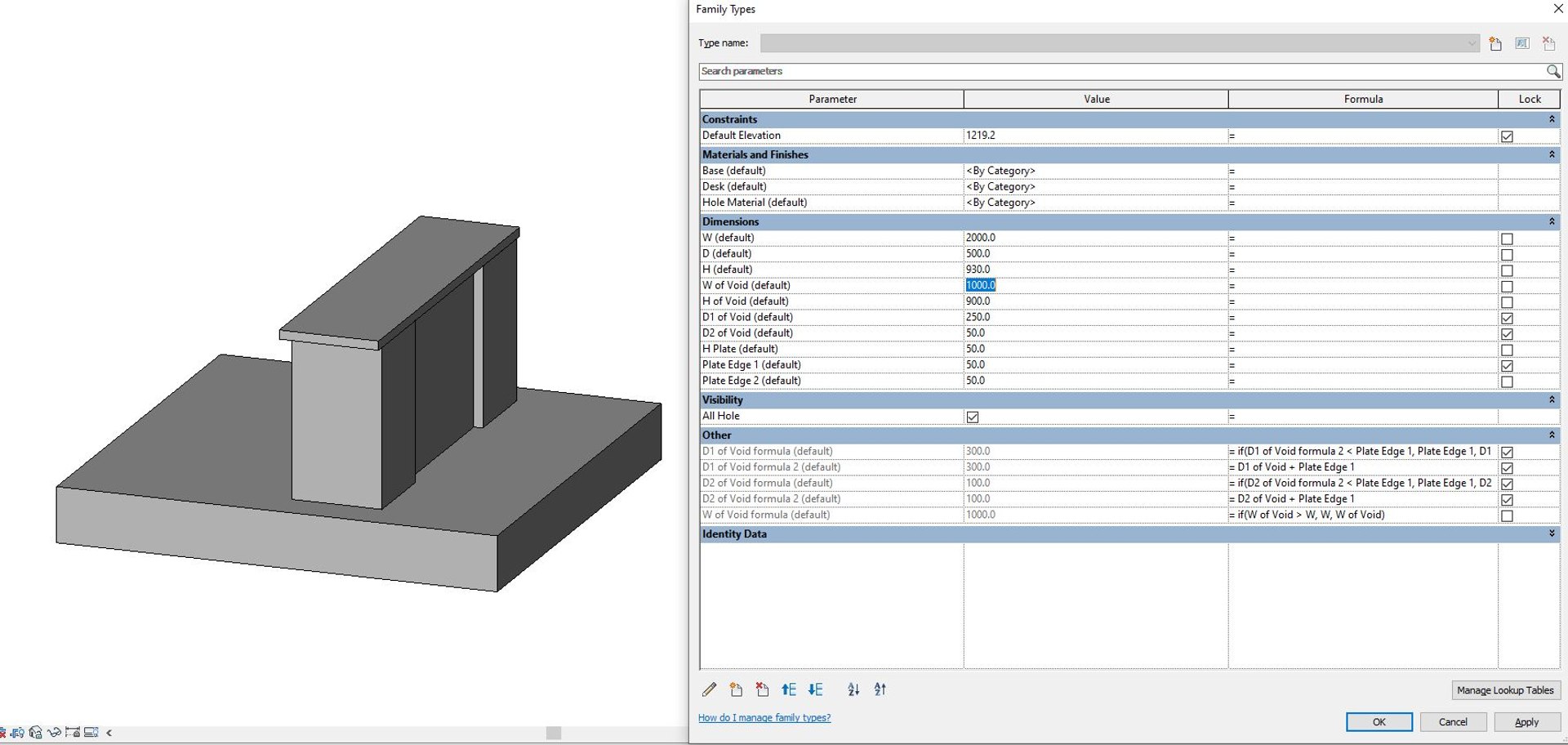Viewport: 1568px width, 745px height.
Task: Collapse the Constraints group
Action: point(1552,119)
